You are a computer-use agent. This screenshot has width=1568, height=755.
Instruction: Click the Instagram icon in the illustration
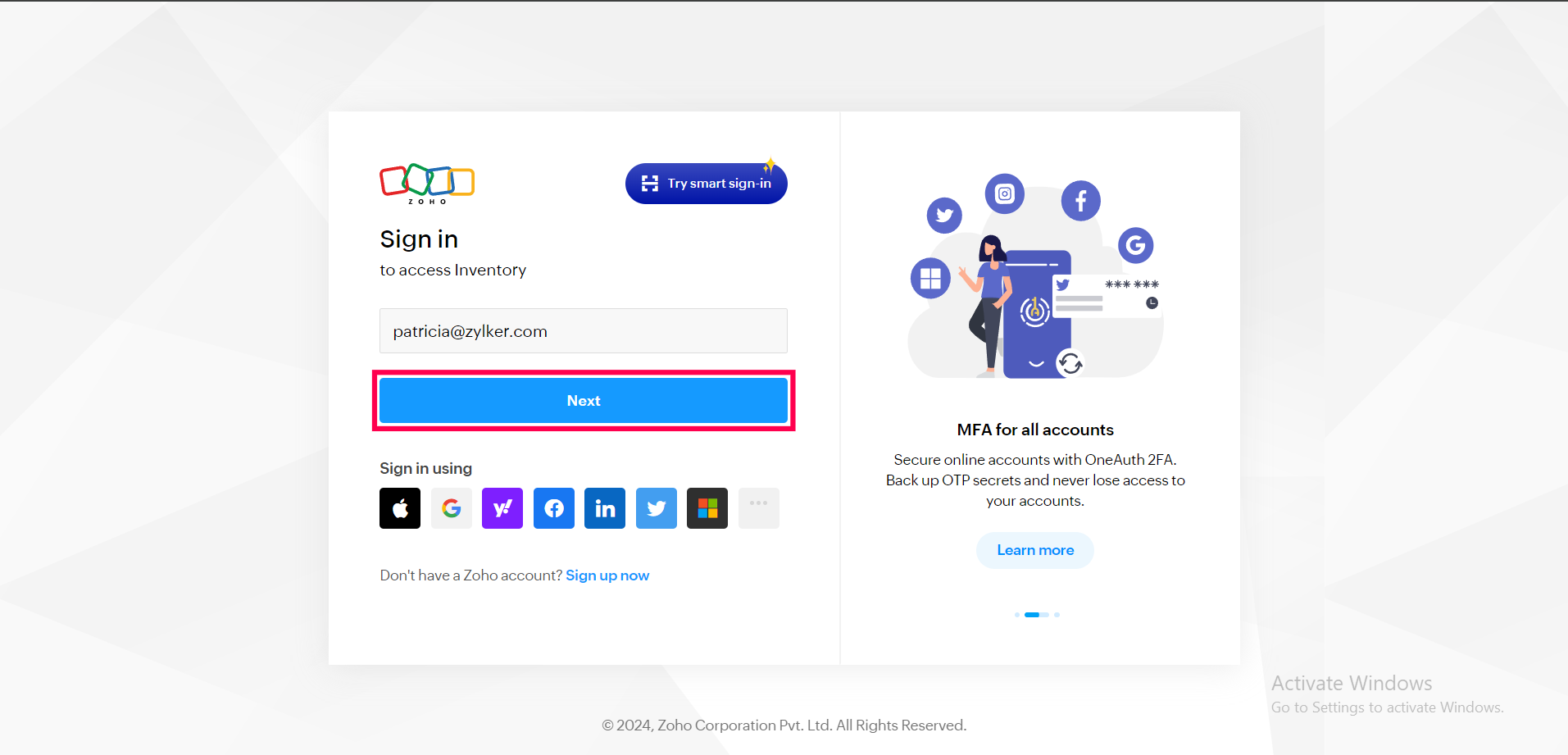coord(1004,194)
